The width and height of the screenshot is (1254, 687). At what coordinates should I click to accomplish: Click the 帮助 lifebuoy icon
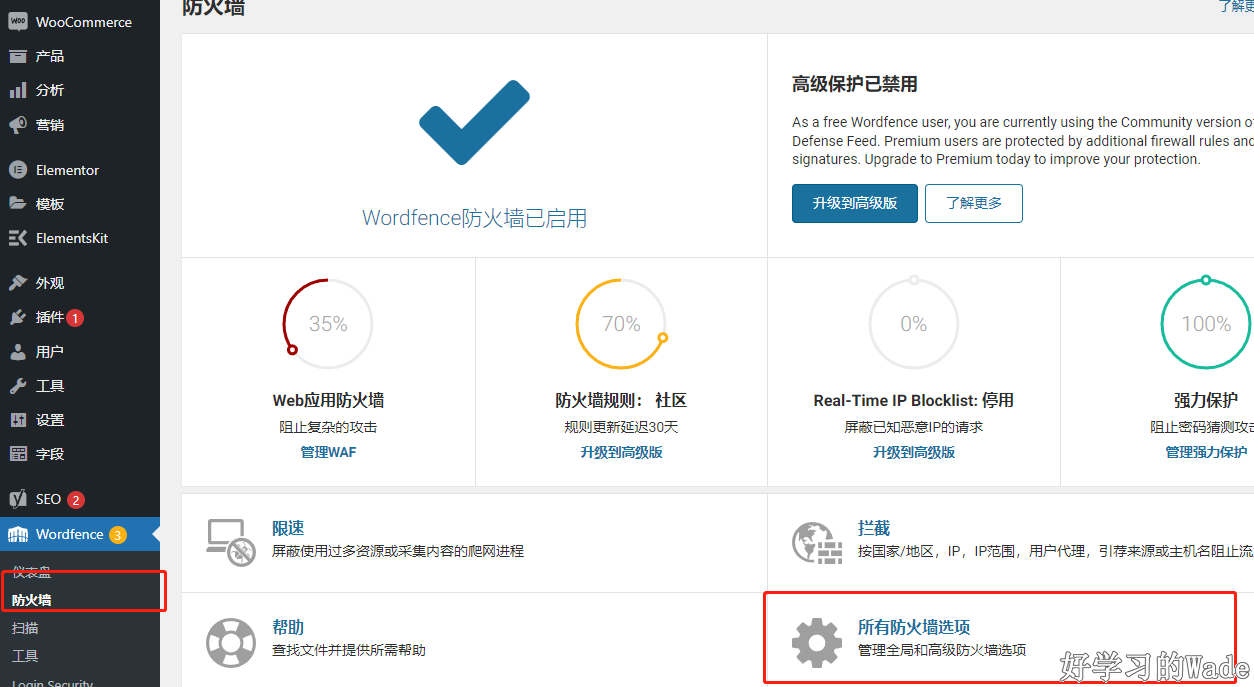231,642
